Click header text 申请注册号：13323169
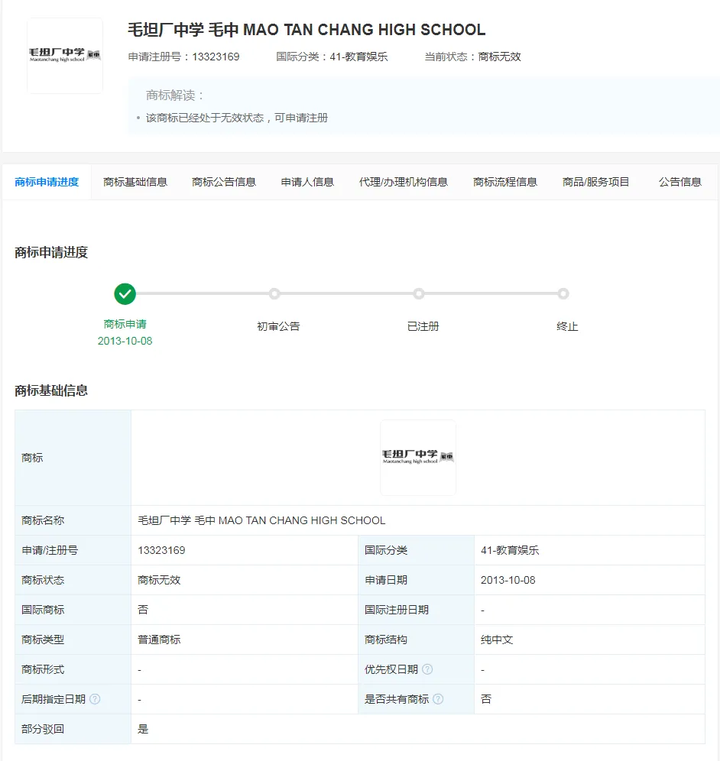Image resolution: width=720 pixels, height=761 pixels. pyautogui.click(x=184, y=57)
